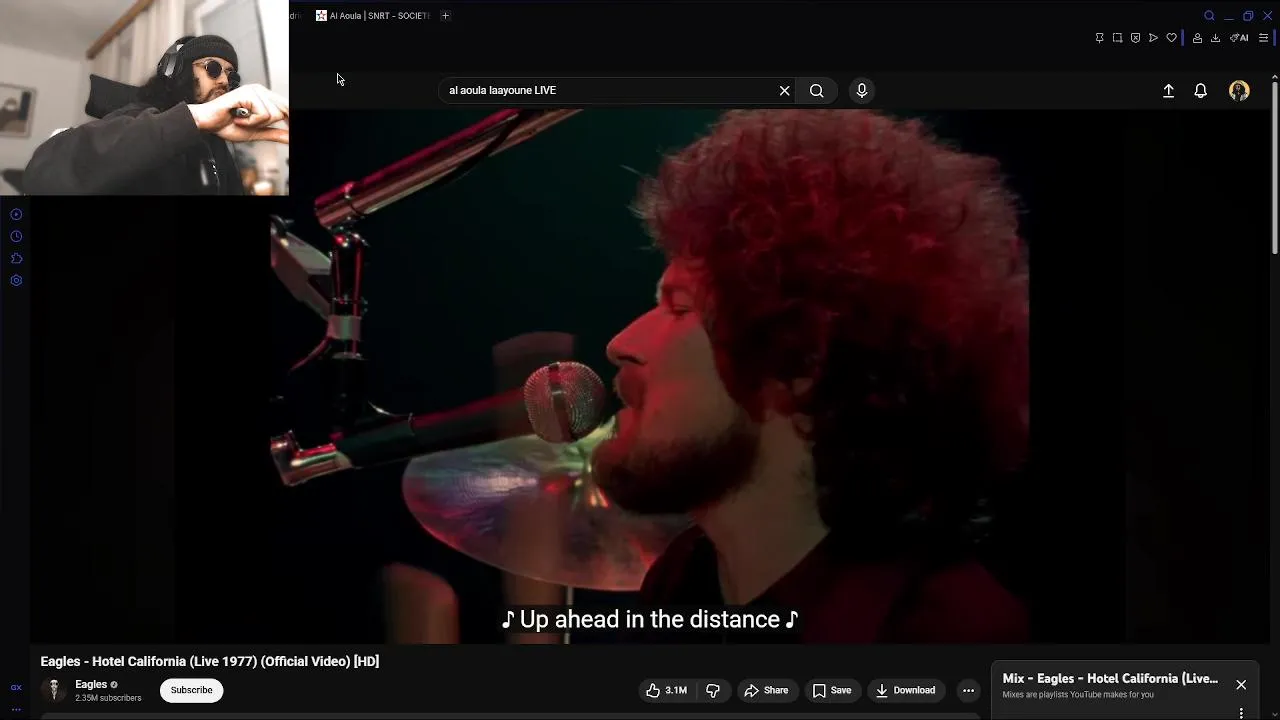Image resolution: width=1280 pixels, height=720 pixels.
Task: Click the upload video icon
Action: click(x=1168, y=91)
